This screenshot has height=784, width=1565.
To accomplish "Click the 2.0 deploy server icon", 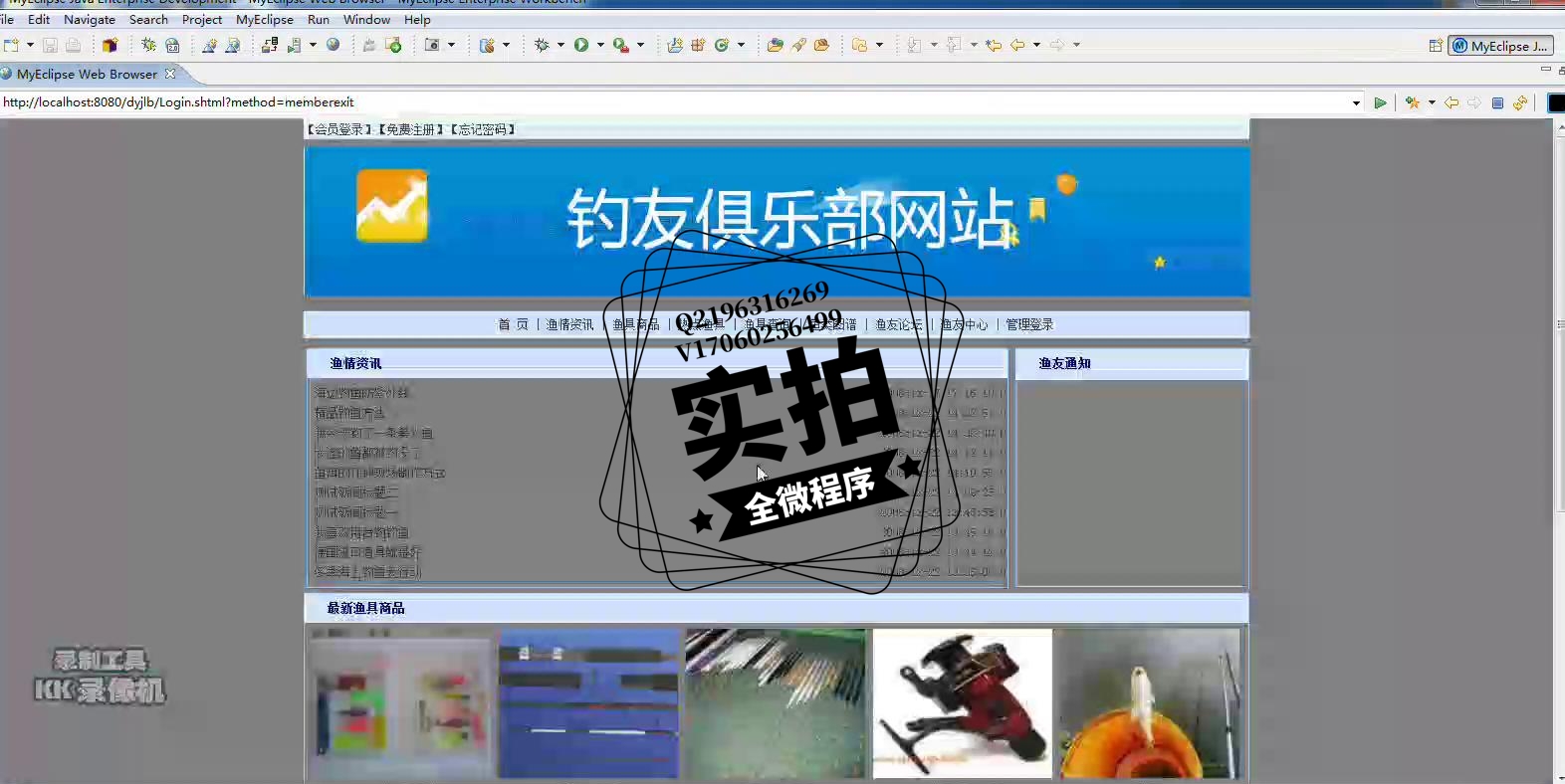I will 172,45.
